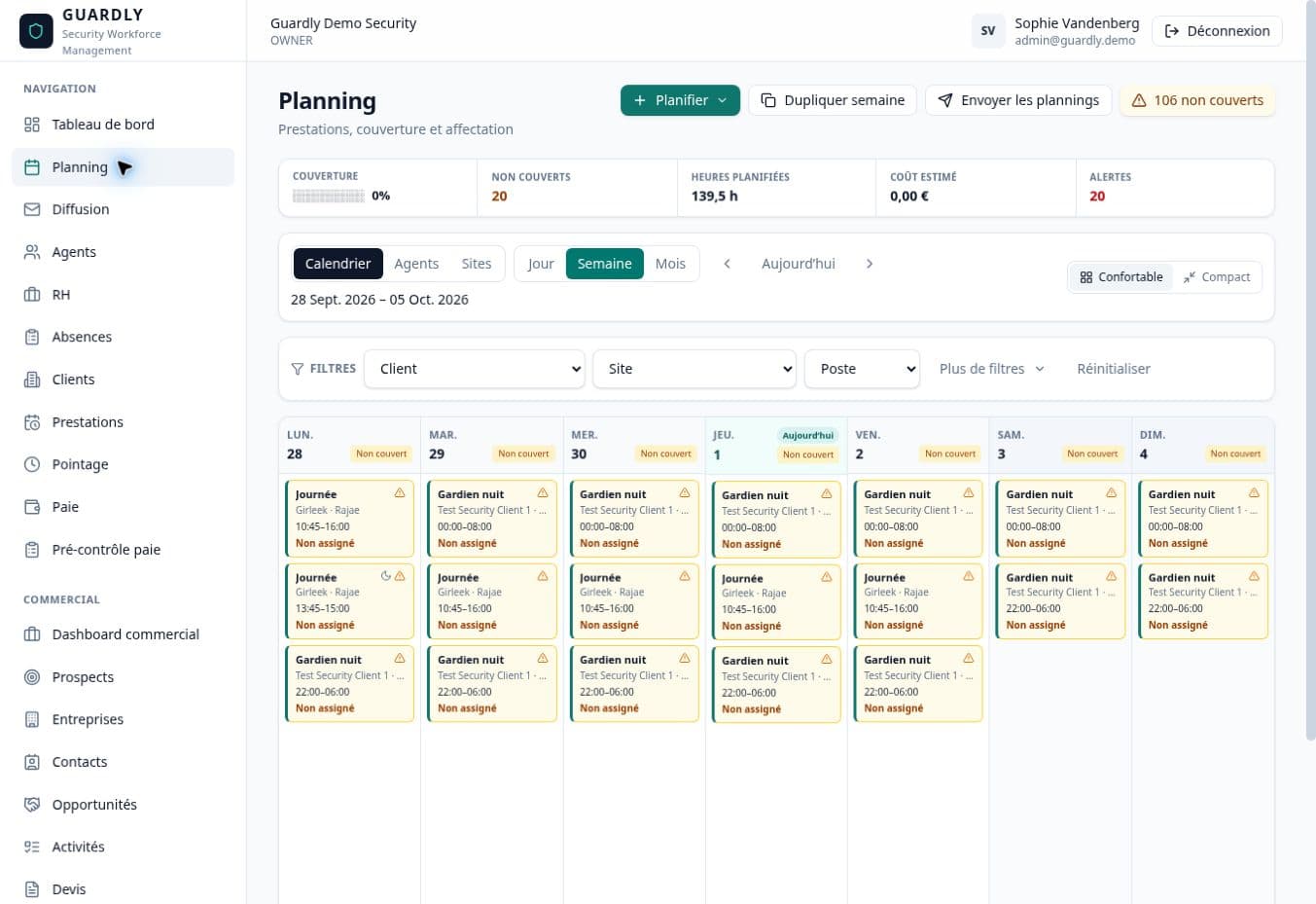This screenshot has width=1316, height=904.
Task: Click the Pointage clock icon
Action: click(x=32, y=464)
